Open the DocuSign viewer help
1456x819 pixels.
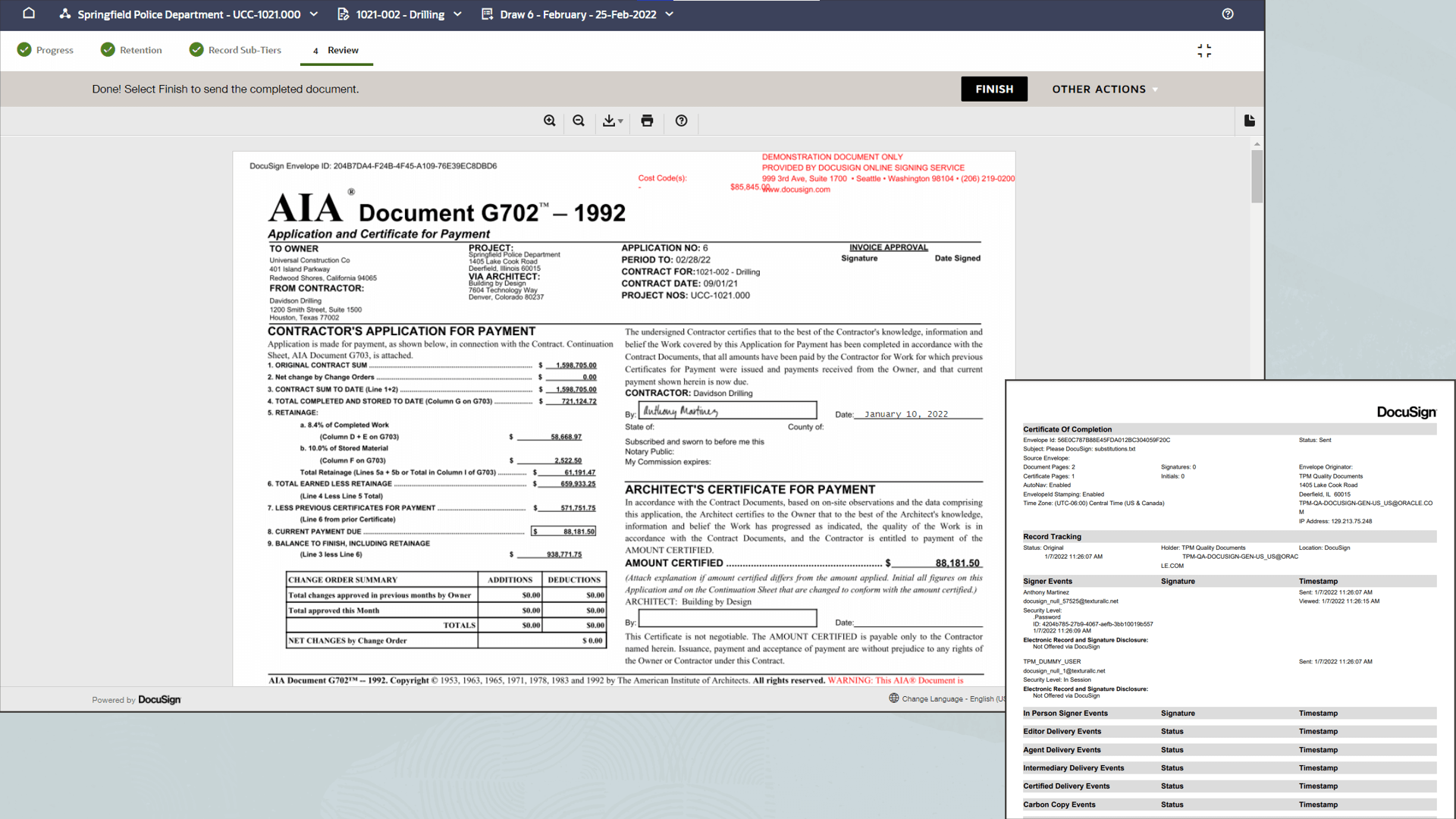(x=681, y=121)
